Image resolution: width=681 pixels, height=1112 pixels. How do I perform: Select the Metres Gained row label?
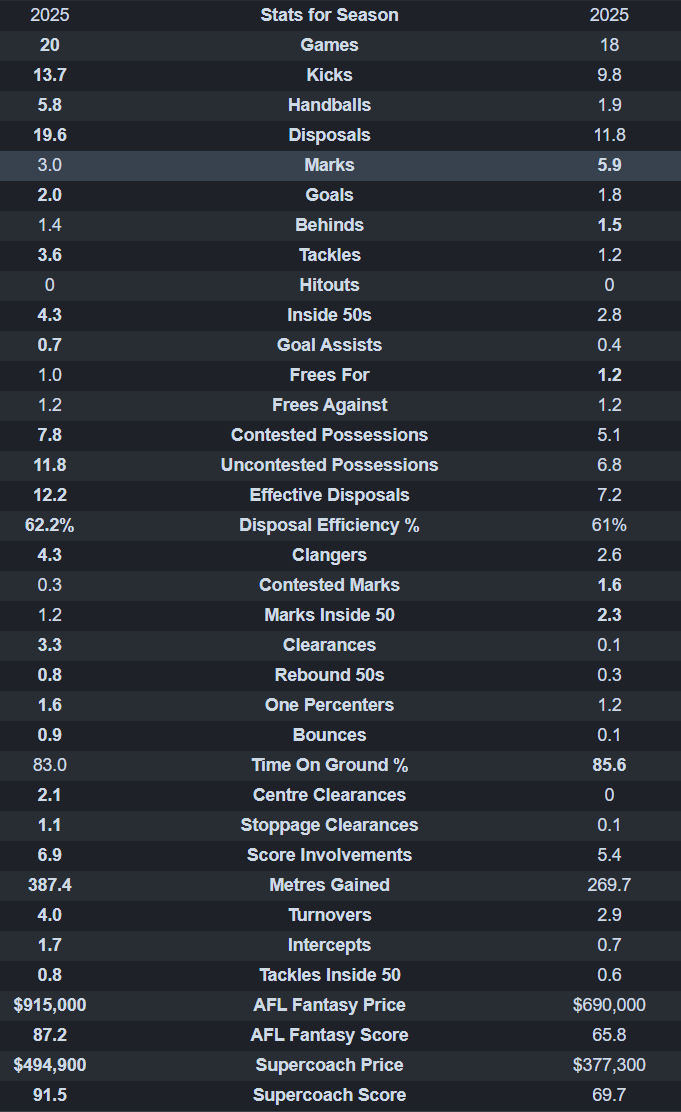point(329,885)
